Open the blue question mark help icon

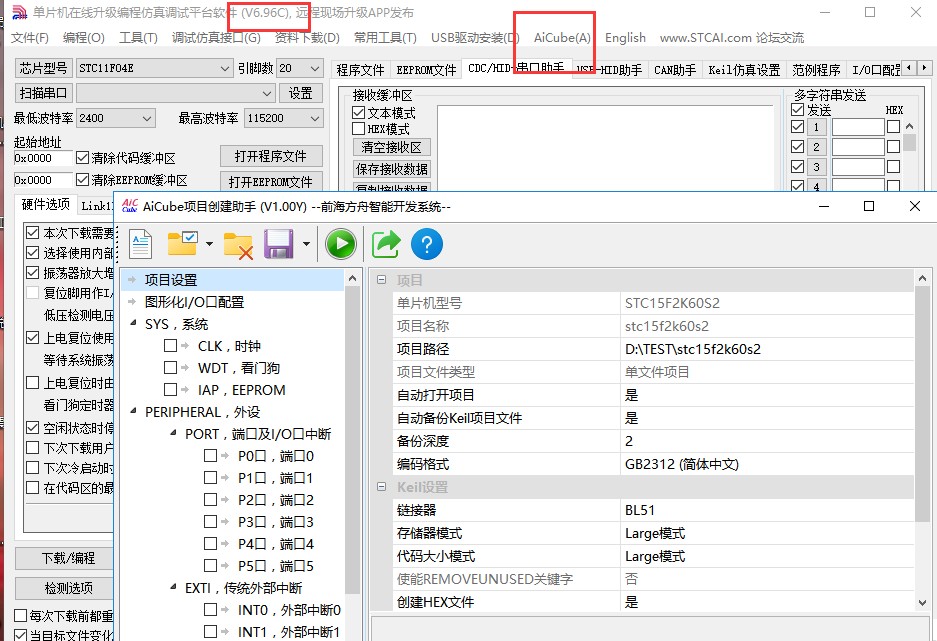coord(427,244)
